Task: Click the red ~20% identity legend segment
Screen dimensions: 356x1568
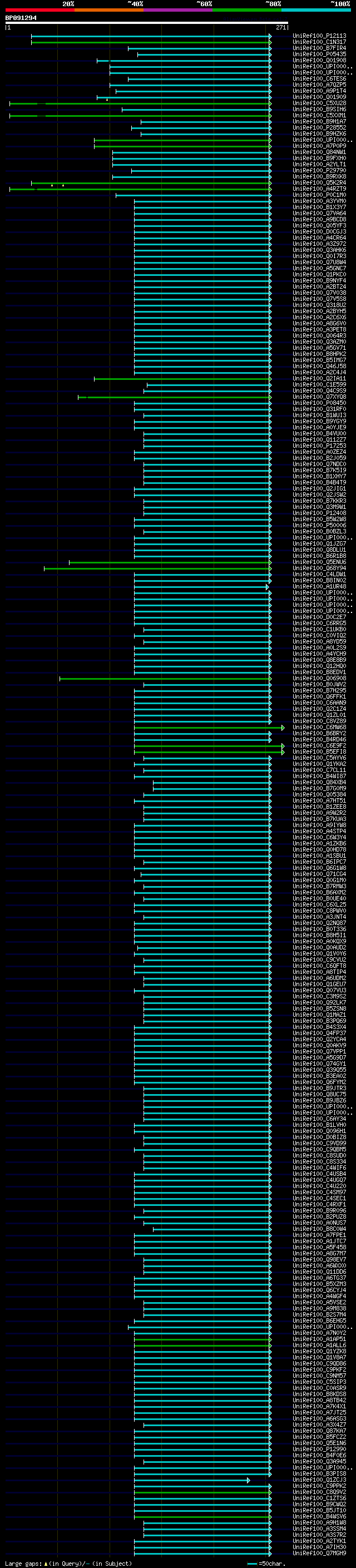Action: coord(39,10)
